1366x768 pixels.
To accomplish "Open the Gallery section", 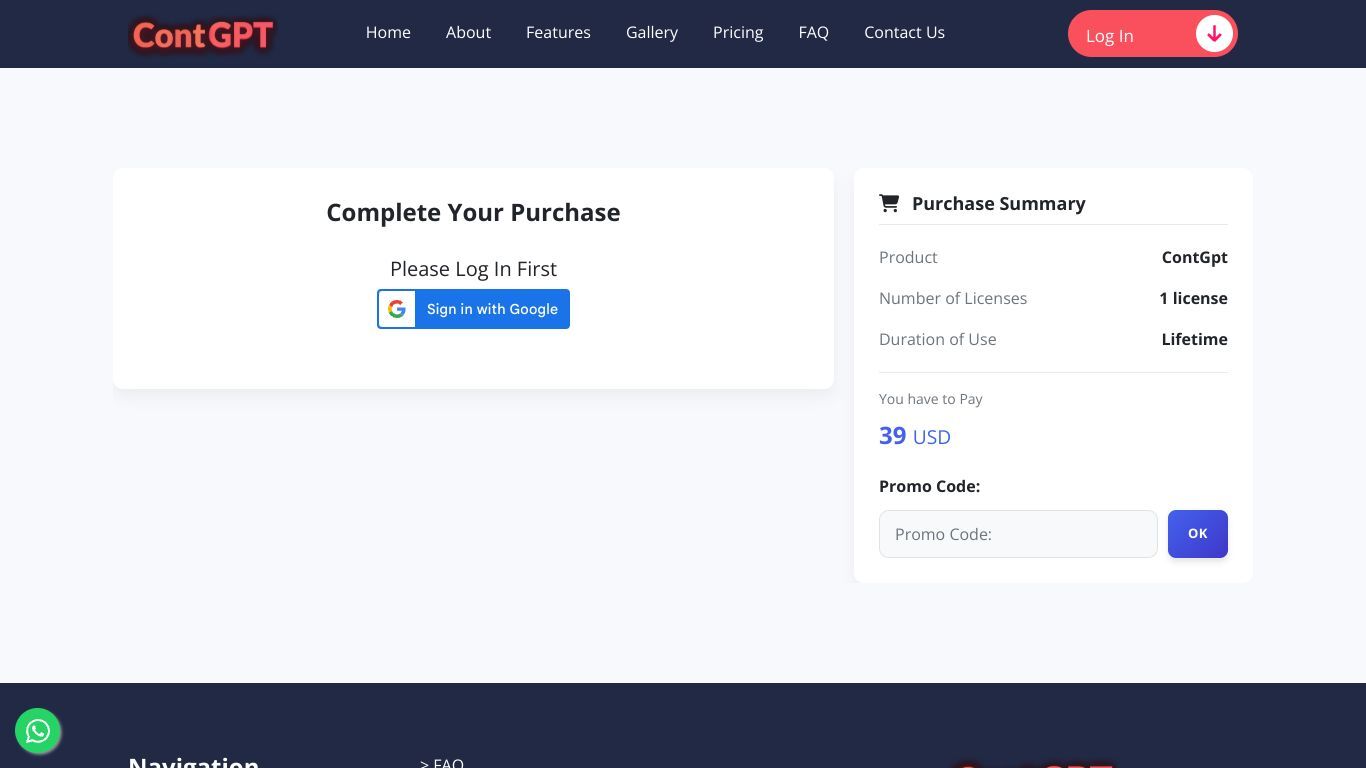I will [652, 33].
